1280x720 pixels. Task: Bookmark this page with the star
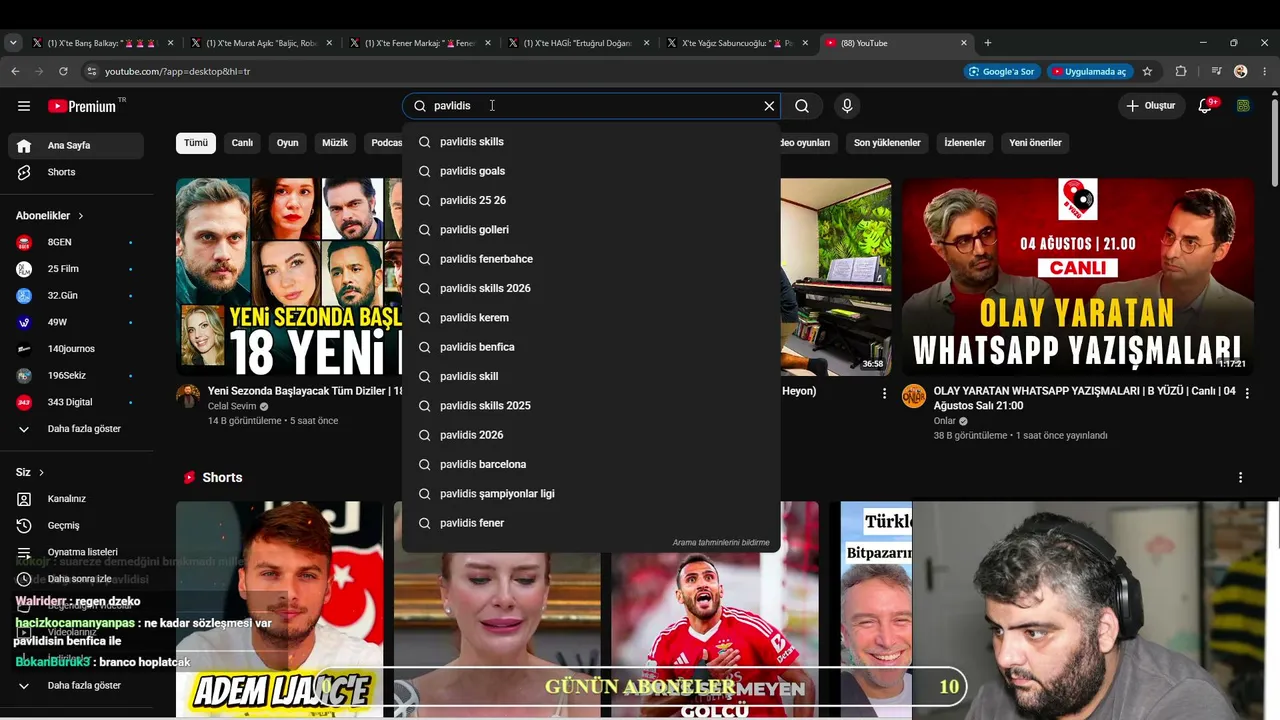coord(1147,72)
